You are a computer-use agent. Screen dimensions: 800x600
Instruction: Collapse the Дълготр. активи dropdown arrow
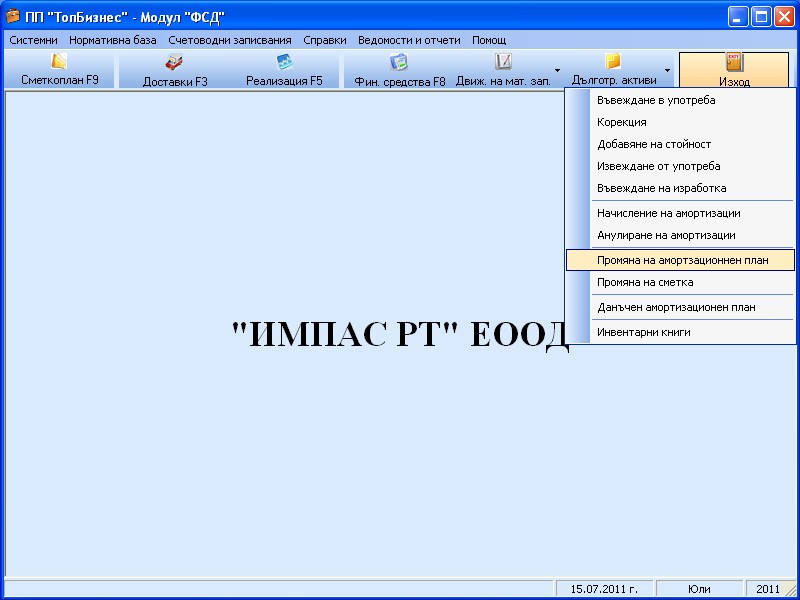click(667, 70)
